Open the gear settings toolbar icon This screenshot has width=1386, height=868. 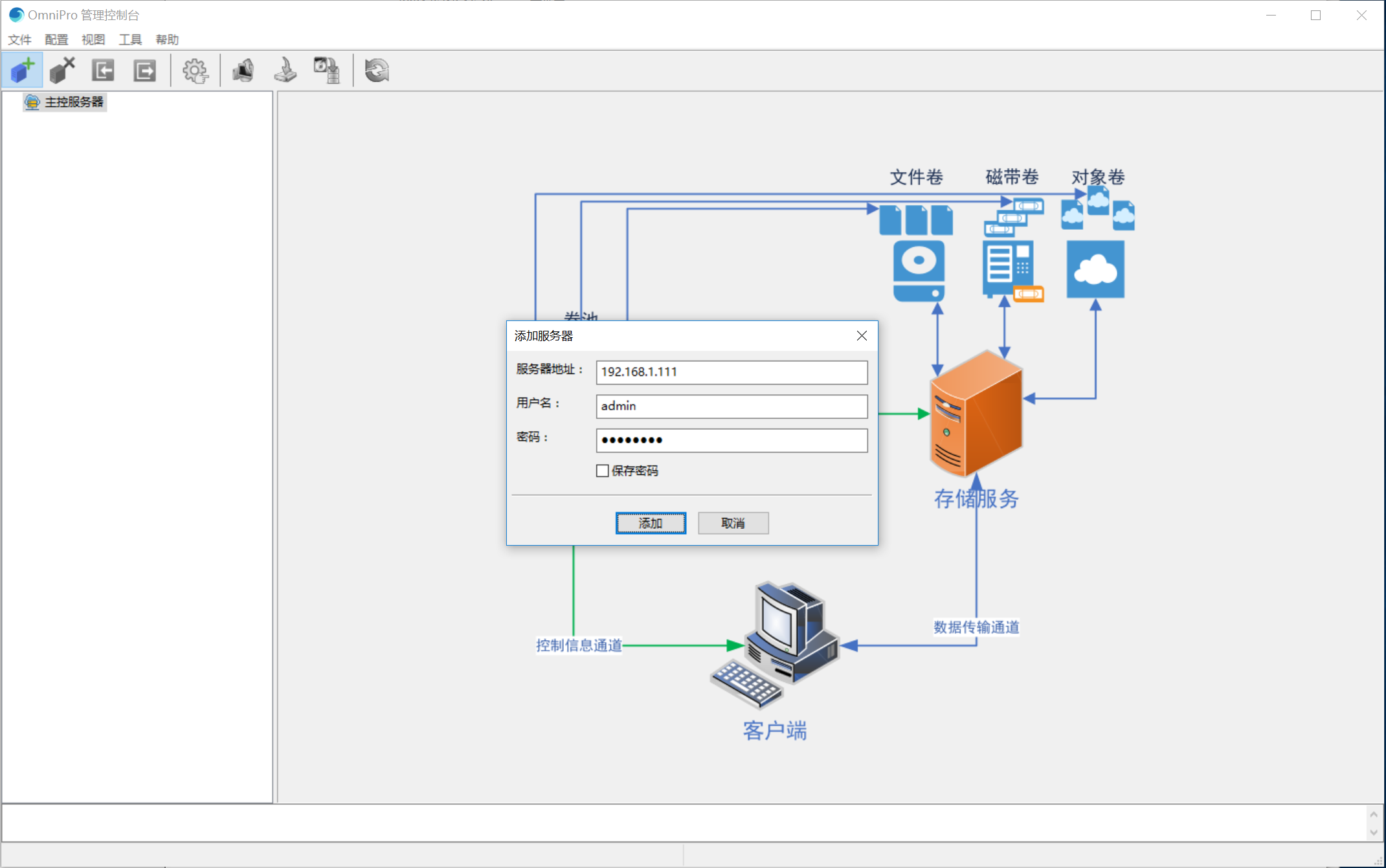[195, 70]
